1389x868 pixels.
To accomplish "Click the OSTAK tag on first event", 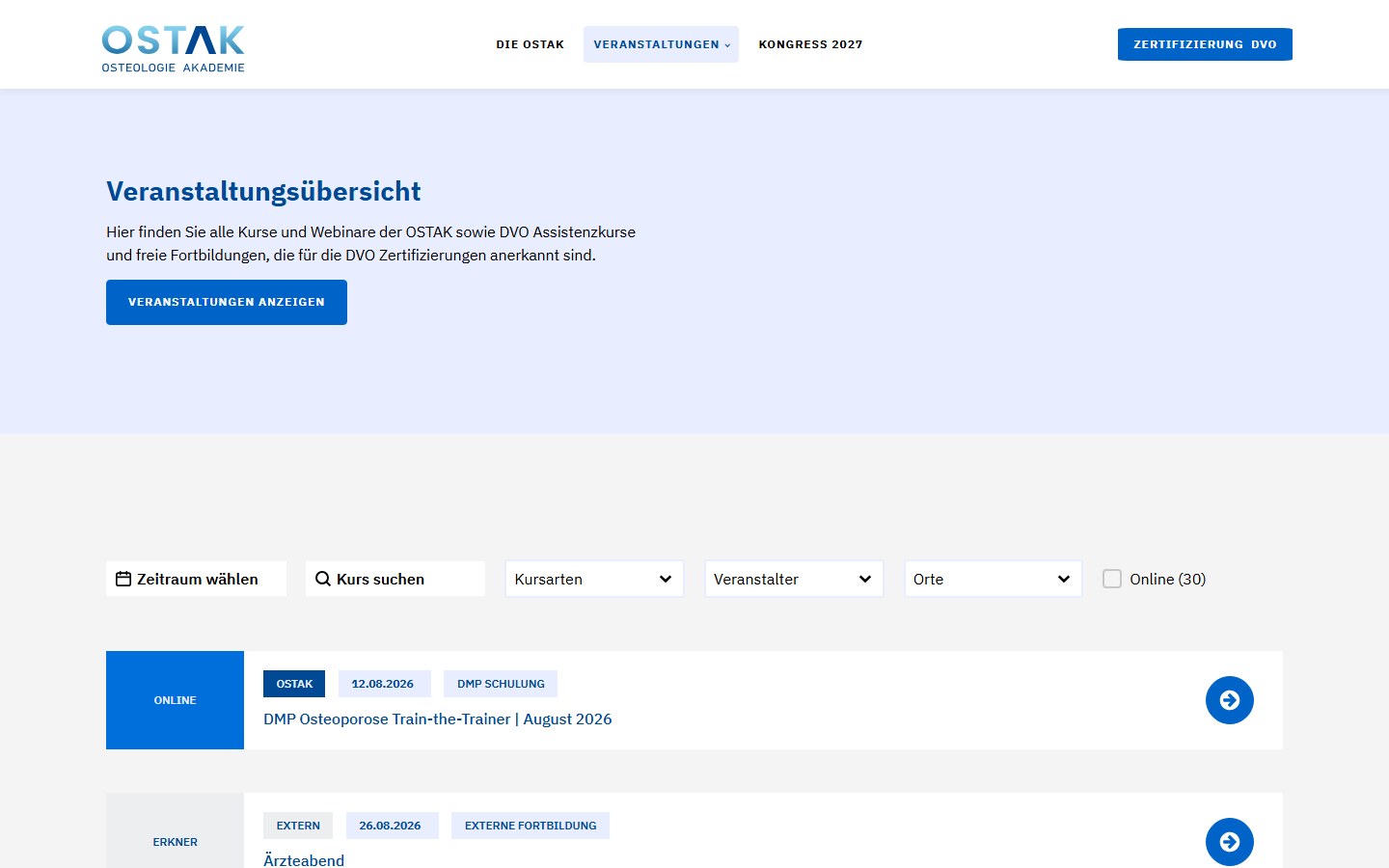I will [294, 684].
